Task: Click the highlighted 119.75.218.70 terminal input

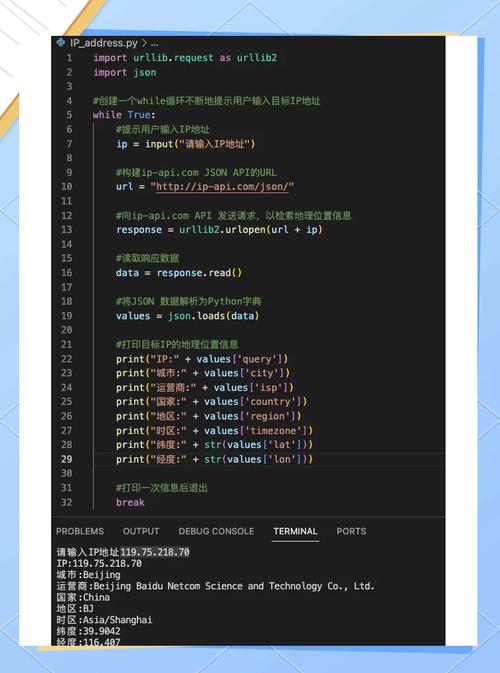Action: (155, 552)
